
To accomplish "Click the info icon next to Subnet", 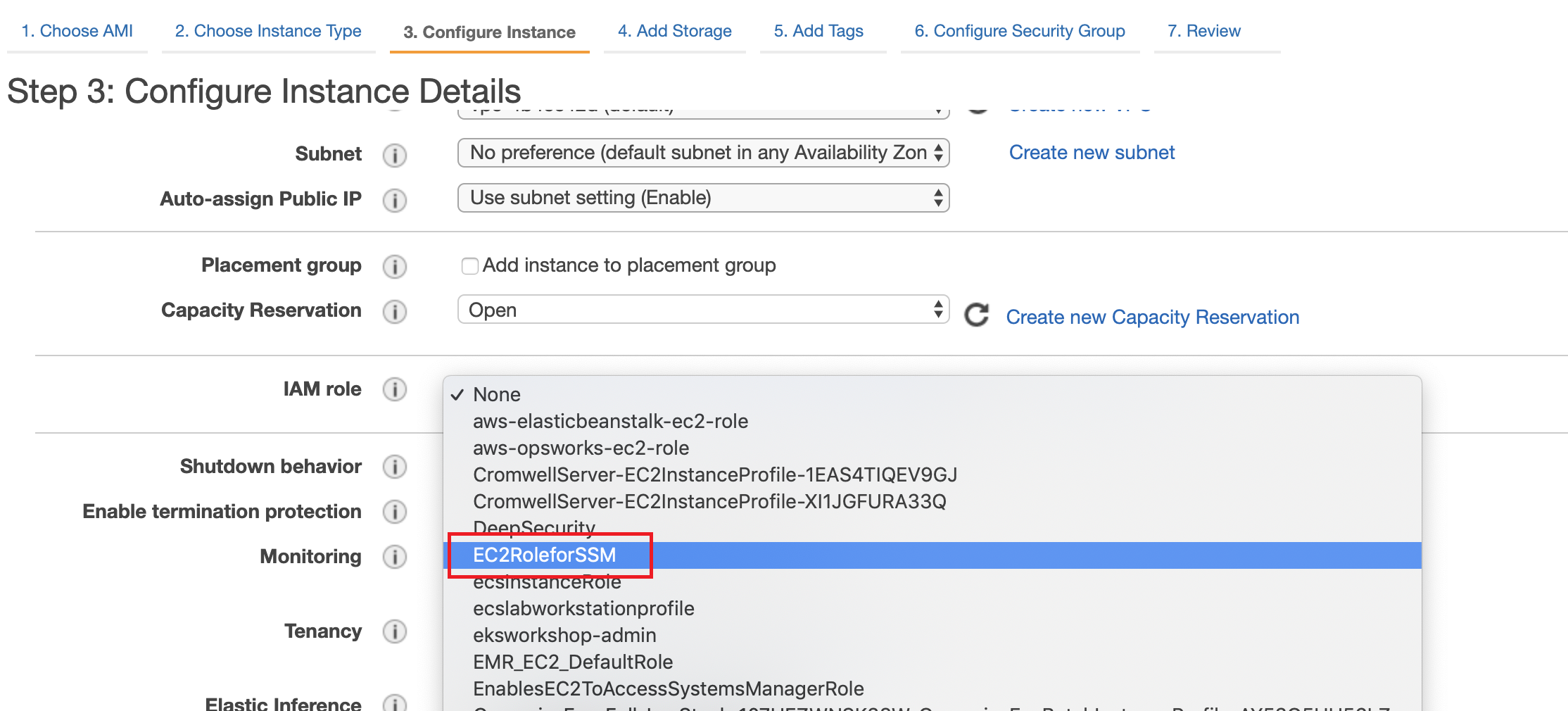I will tap(394, 155).
